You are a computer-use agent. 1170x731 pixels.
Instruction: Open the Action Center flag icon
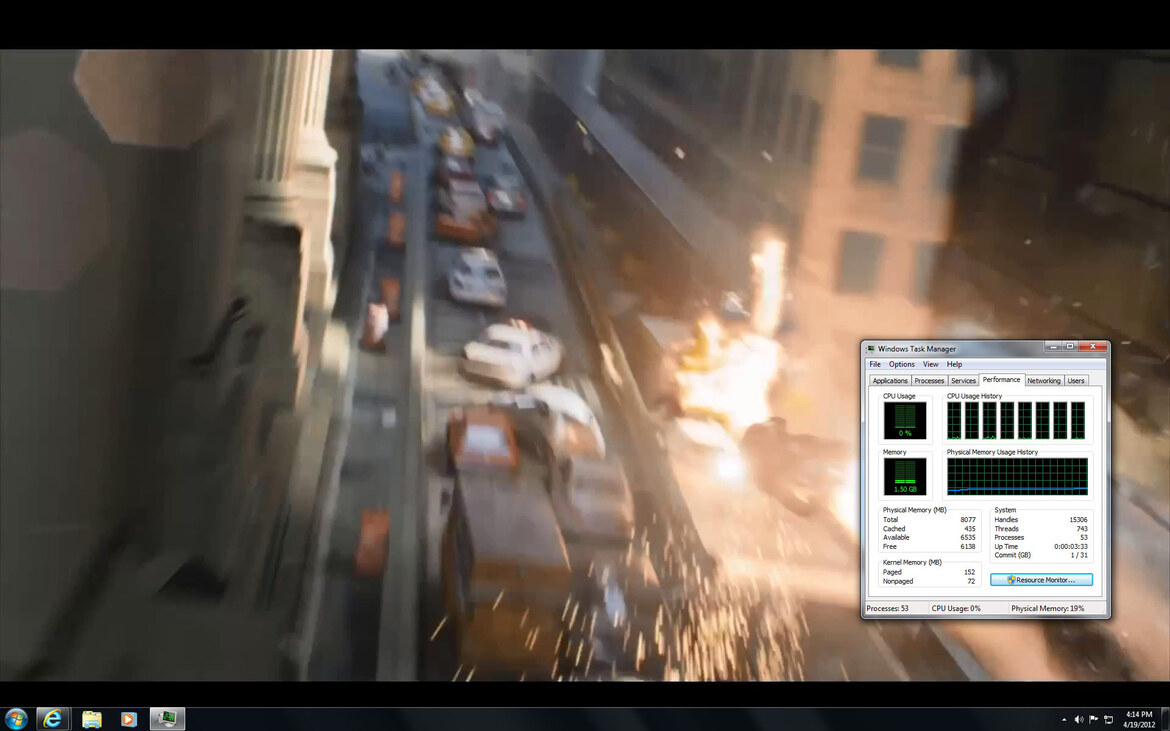pos(1094,720)
